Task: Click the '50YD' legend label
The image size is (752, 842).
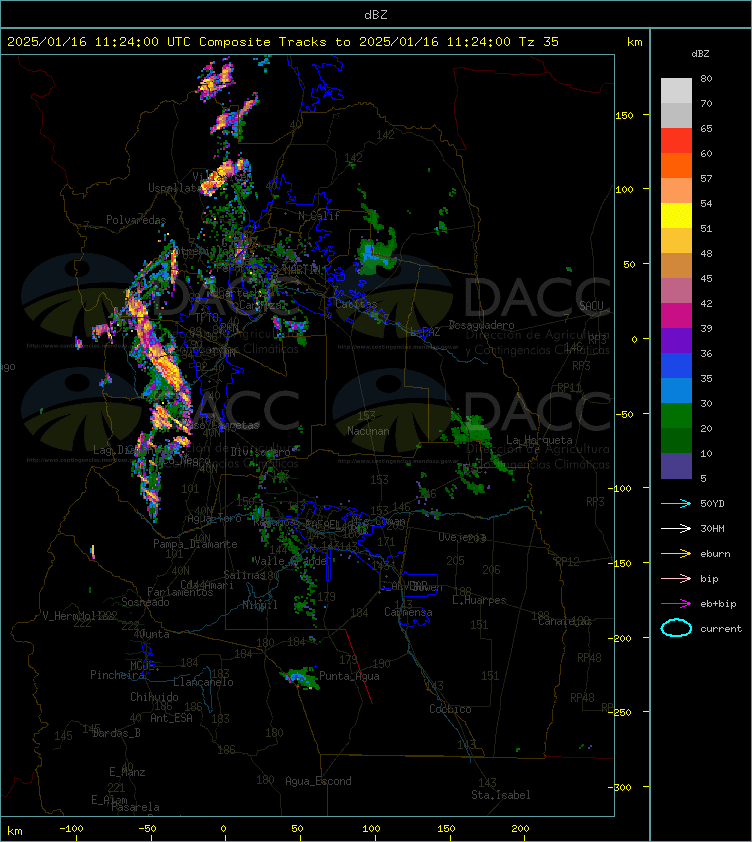Action: pos(712,504)
